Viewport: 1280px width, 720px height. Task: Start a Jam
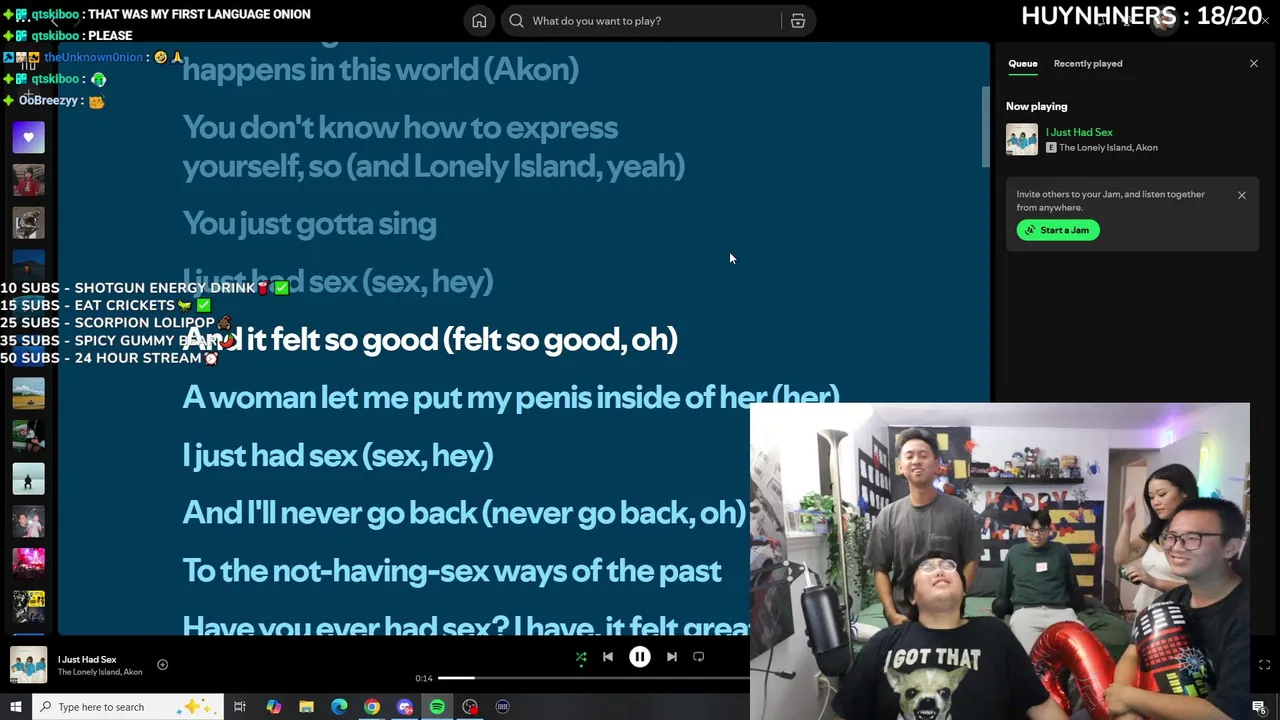(x=1058, y=230)
